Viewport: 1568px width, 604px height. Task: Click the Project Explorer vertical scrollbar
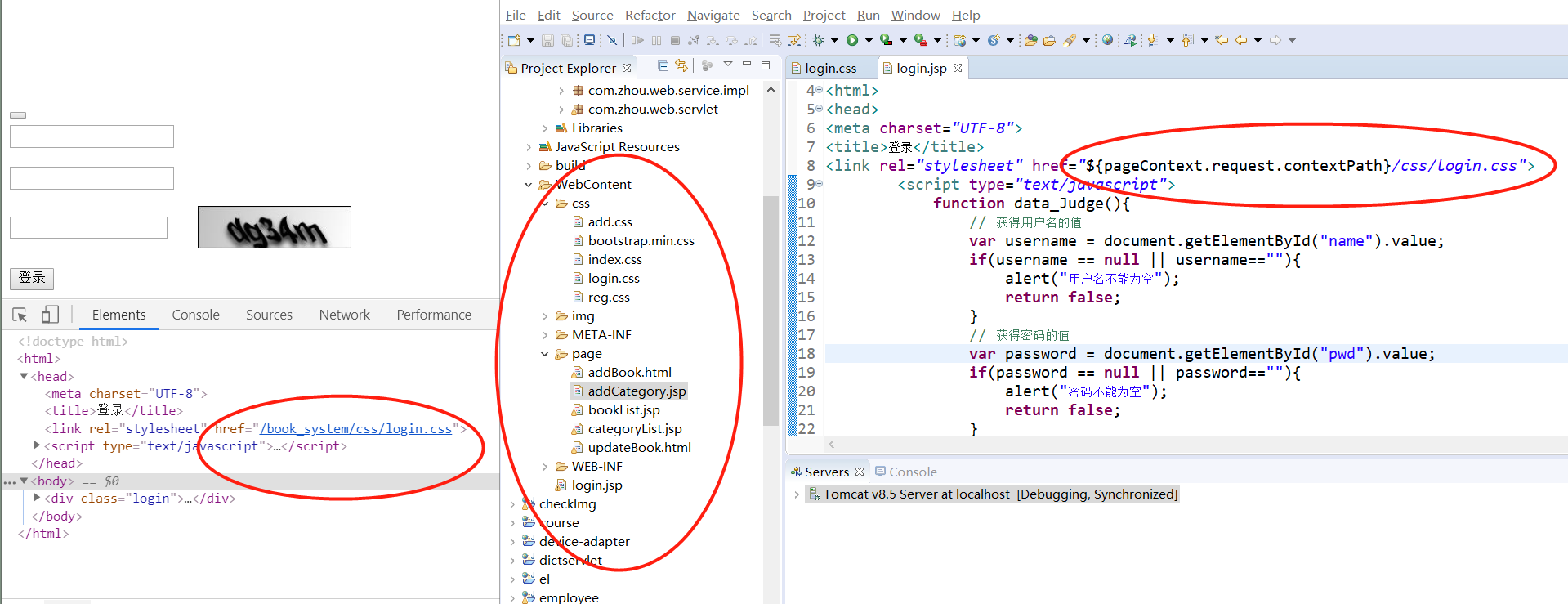pos(771,311)
